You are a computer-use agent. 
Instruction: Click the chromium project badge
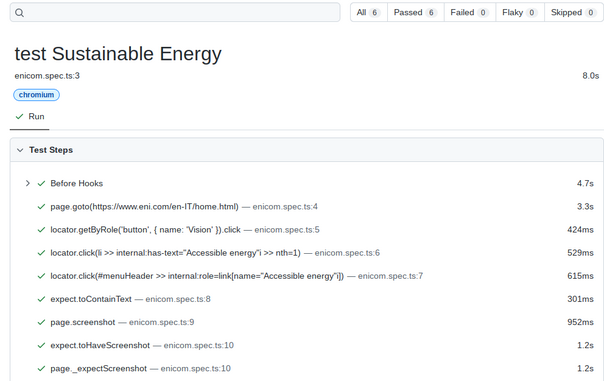pyautogui.click(x=37, y=95)
